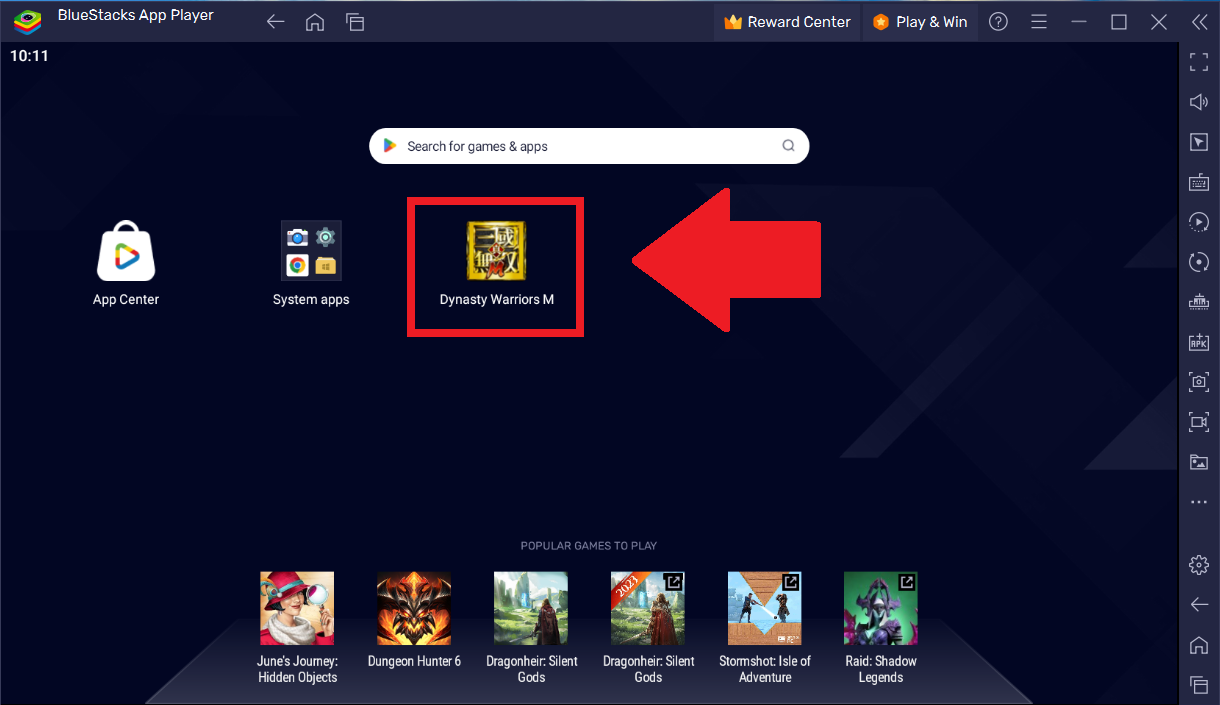Open the help question mark icon

998,22
